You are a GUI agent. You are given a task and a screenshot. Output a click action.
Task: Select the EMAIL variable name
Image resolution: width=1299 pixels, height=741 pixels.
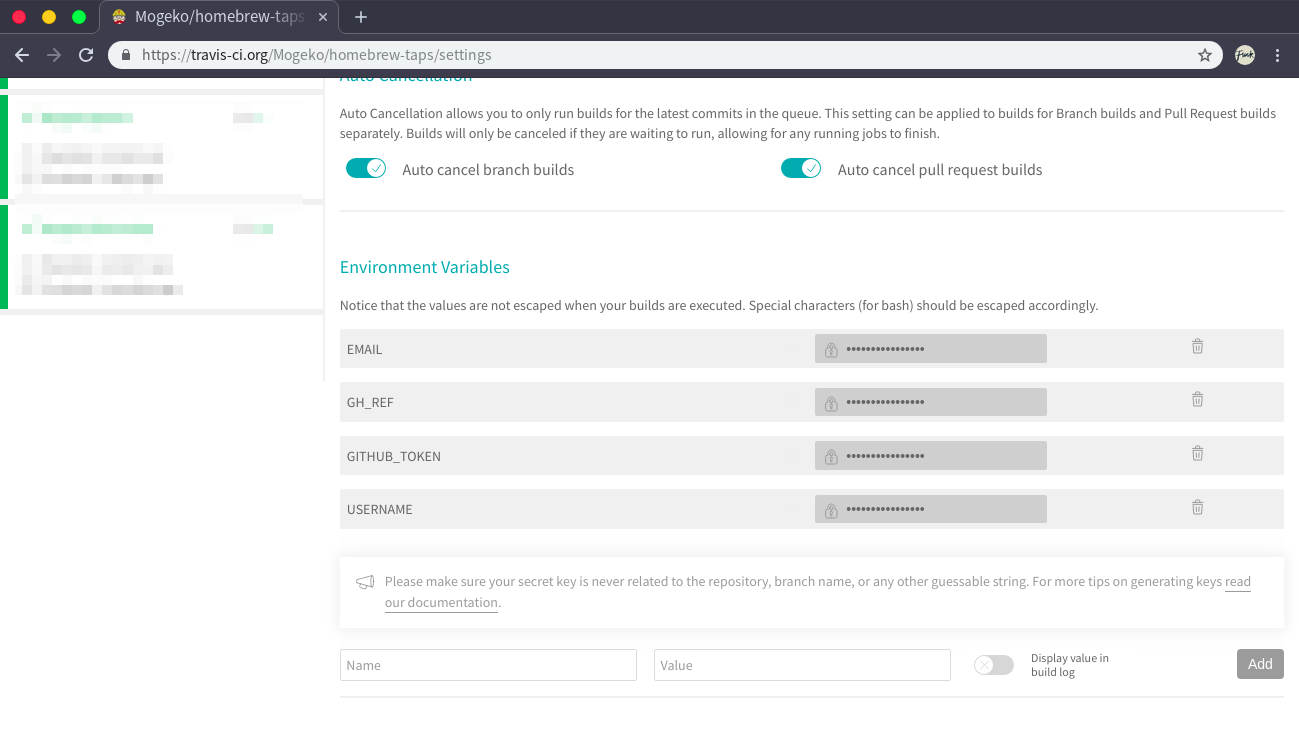[x=364, y=350]
